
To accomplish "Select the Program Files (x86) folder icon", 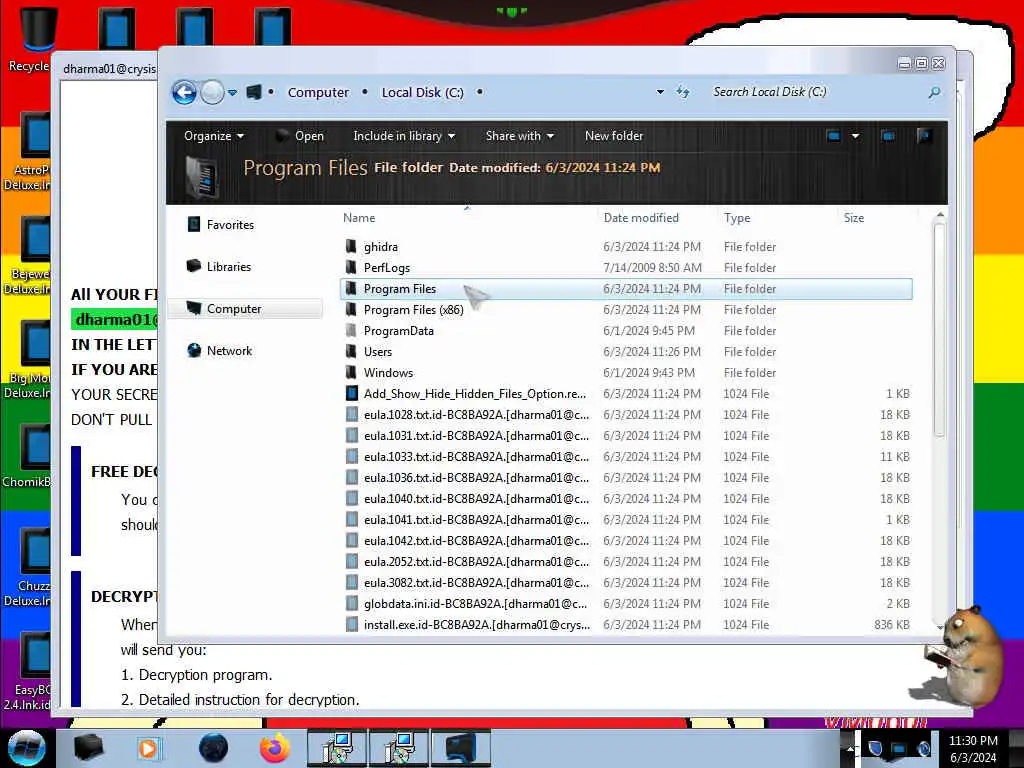I will (351, 310).
